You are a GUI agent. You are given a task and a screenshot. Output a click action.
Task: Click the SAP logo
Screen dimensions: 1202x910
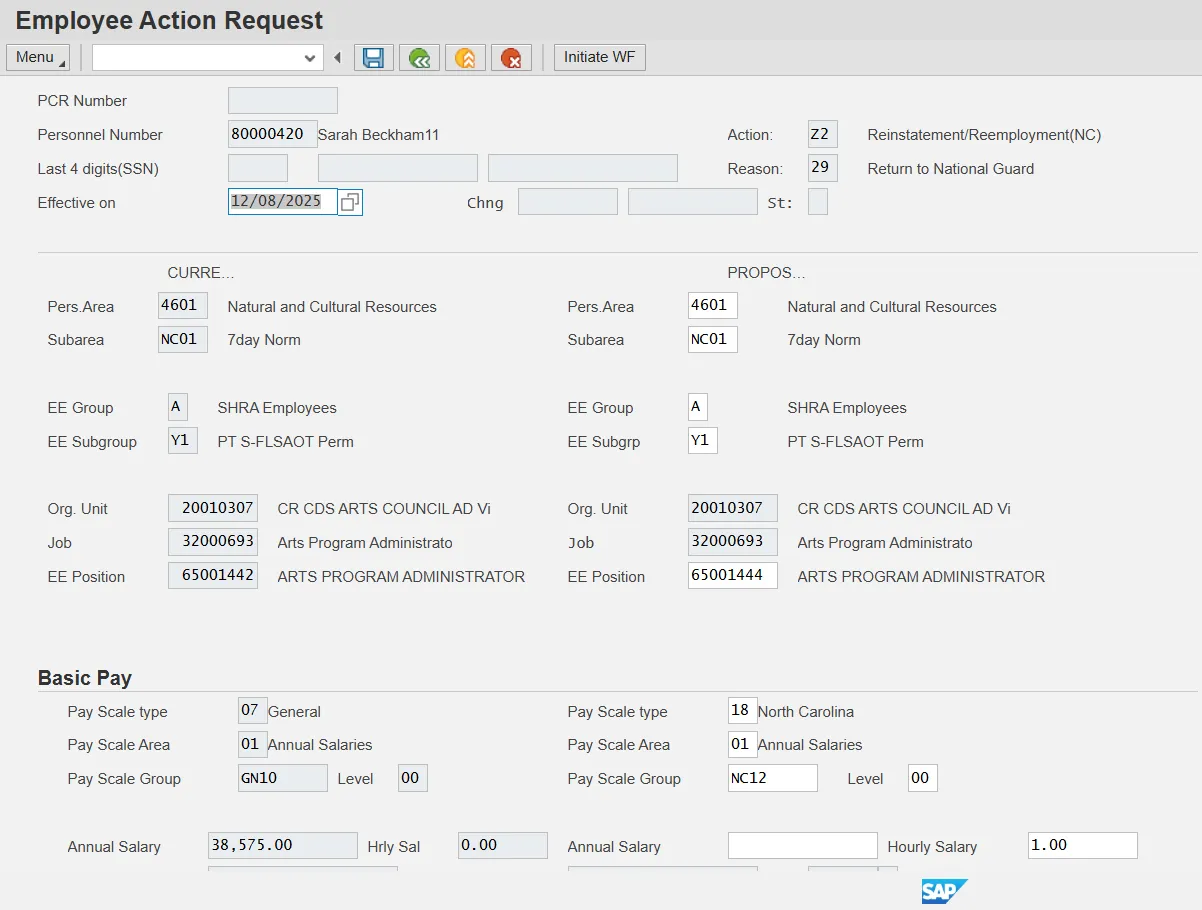(944, 891)
